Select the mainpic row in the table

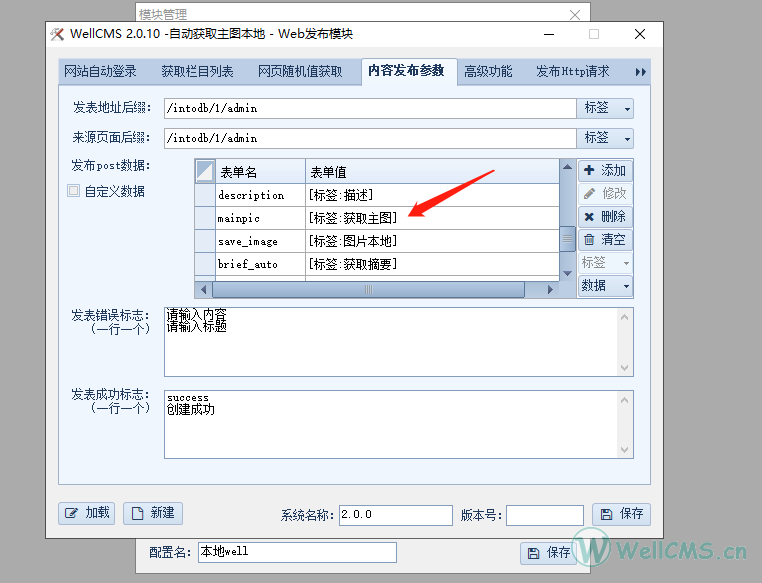pyautogui.click(x=251, y=218)
